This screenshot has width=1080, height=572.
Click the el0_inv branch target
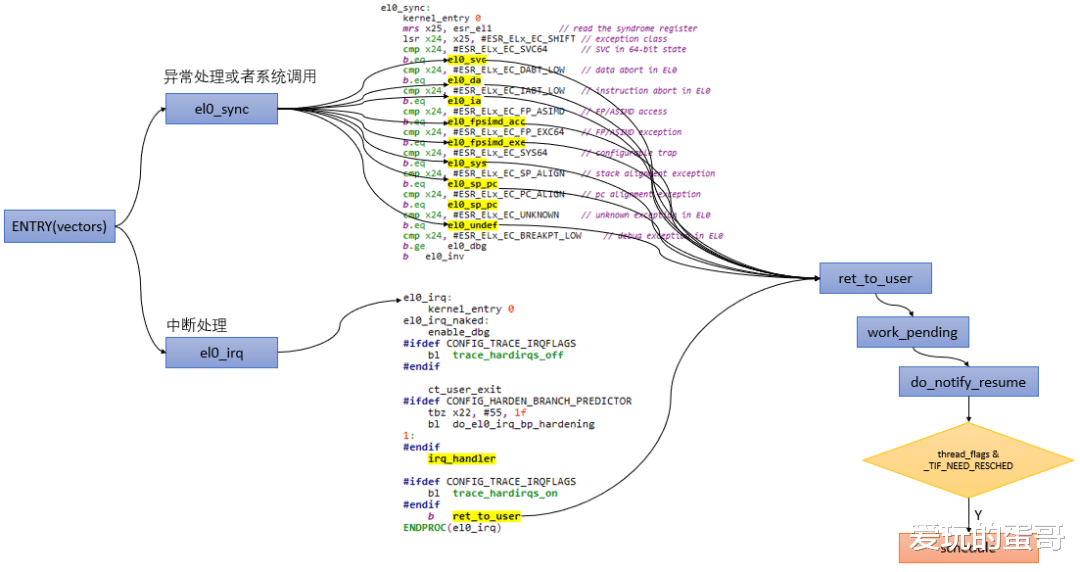point(444,256)
